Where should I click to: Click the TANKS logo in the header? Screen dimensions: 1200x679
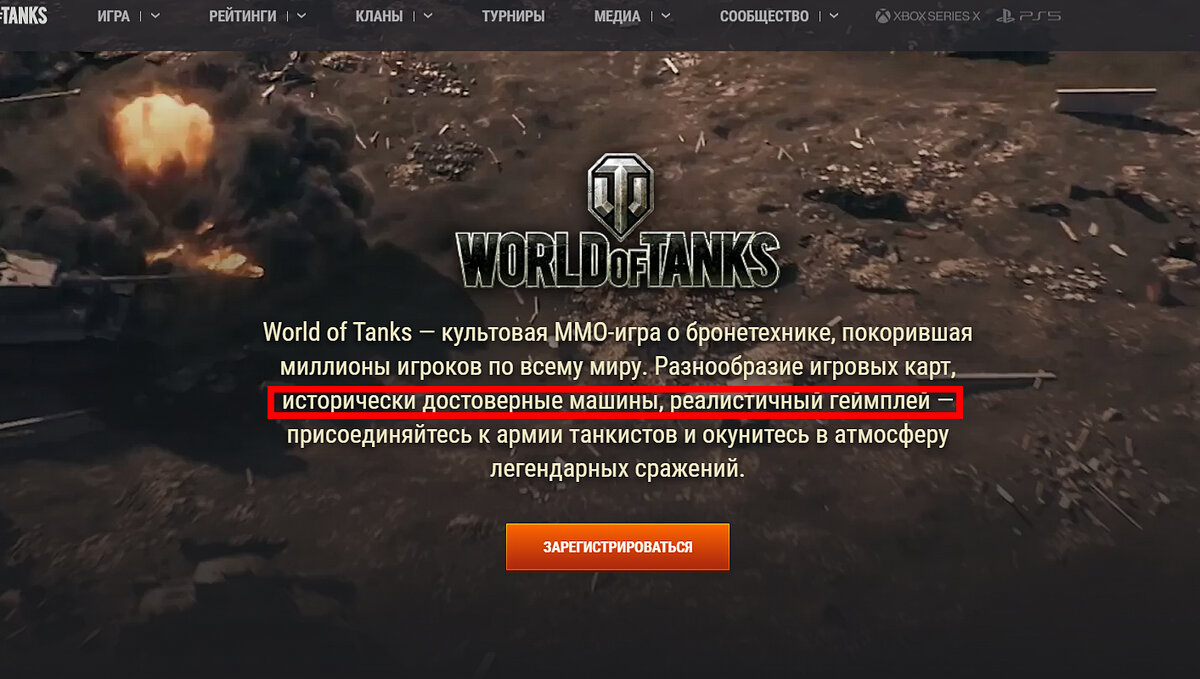tap(24, 16)
